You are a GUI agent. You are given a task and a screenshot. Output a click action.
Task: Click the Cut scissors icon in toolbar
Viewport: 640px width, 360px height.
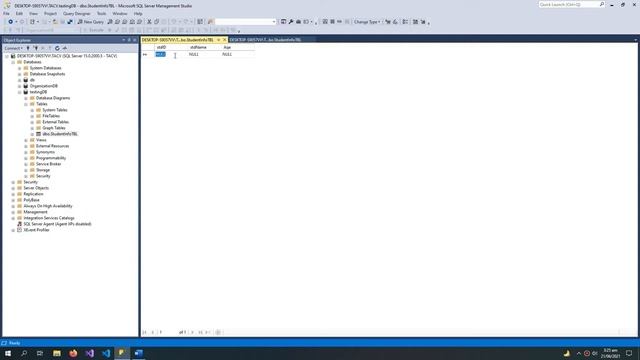[x=149, y=22]
